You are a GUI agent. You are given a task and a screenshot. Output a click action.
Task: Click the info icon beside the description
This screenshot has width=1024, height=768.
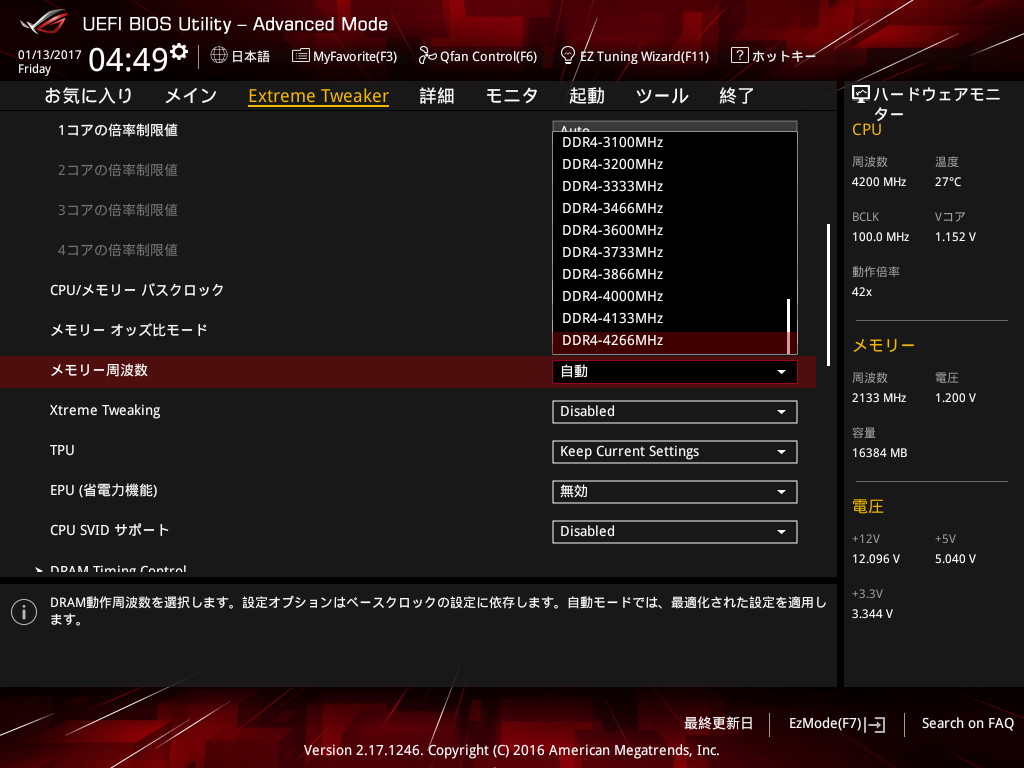pos(24,612)
